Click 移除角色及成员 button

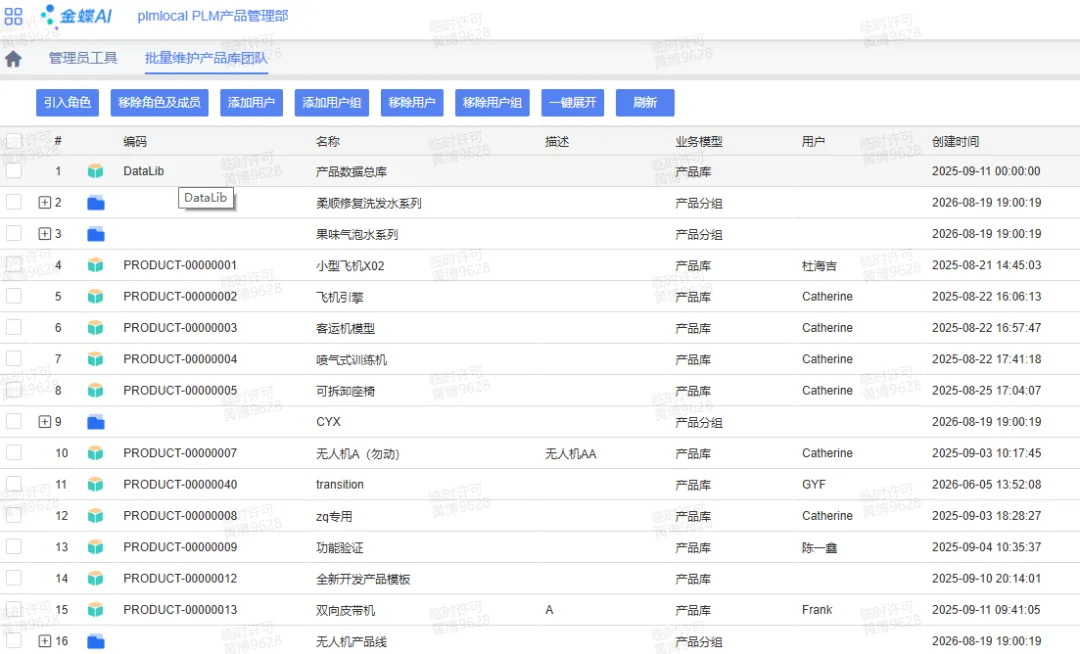click(x=159, y=103)
